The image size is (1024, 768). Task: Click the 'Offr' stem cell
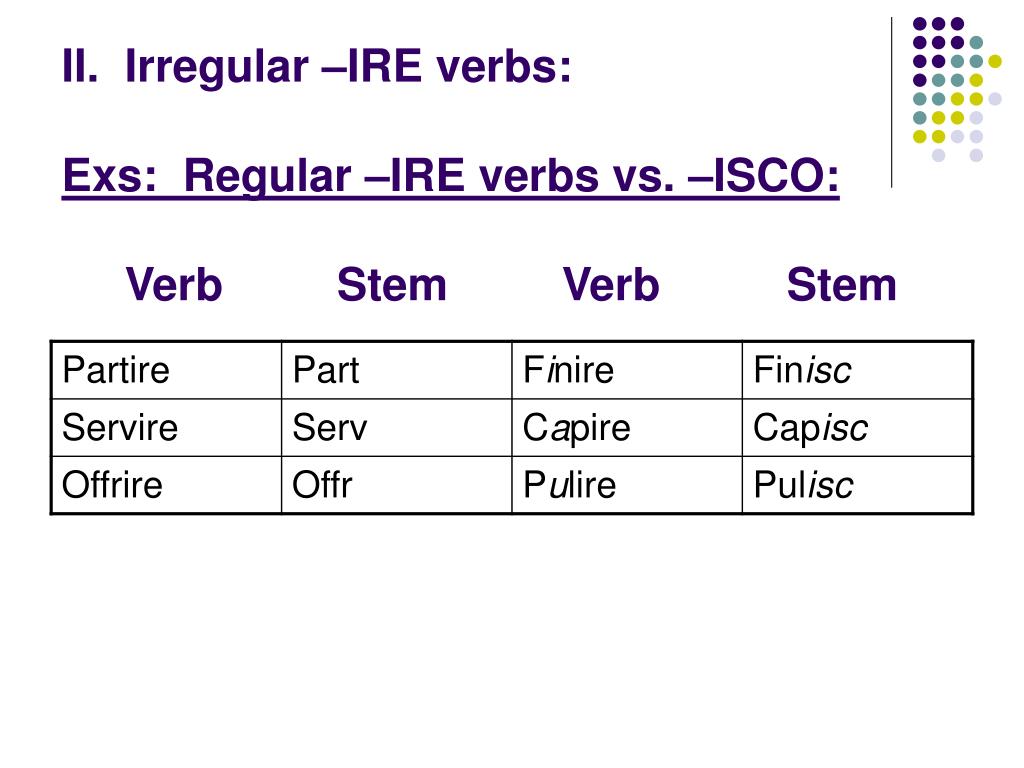(396, 485)
